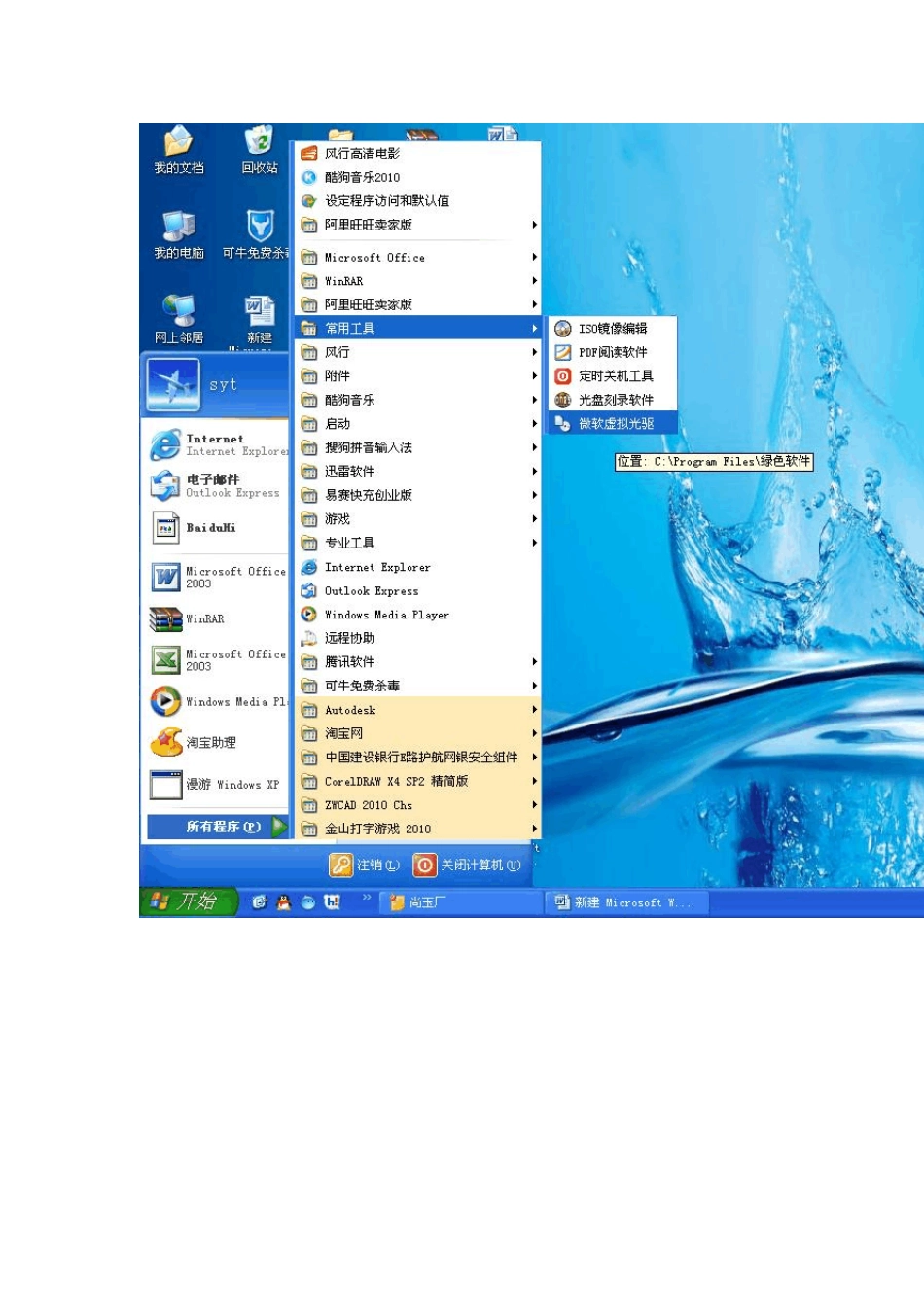Expand the 游戏 submenu

[418, 519]
